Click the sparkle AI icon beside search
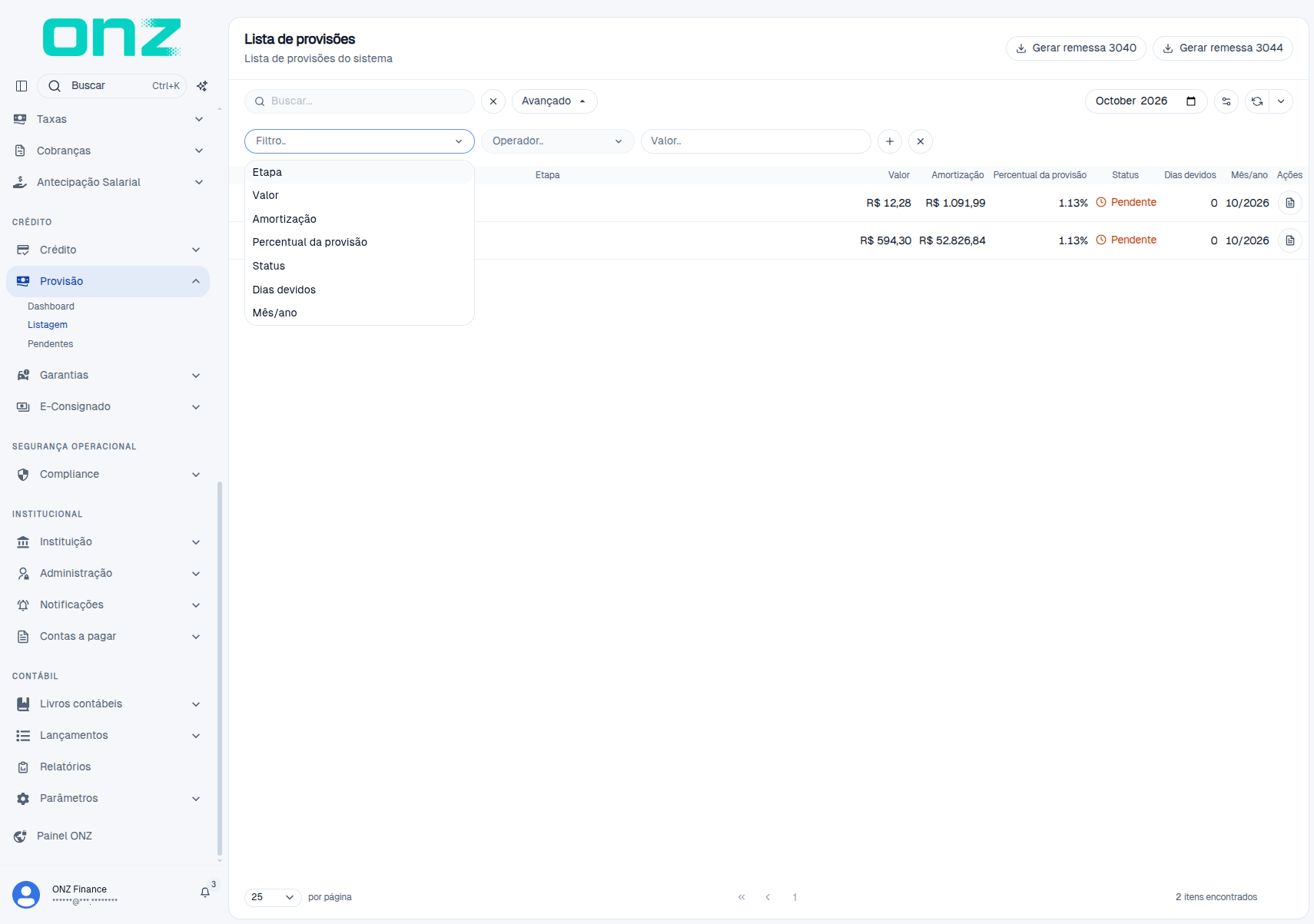 tap(202, 86)
